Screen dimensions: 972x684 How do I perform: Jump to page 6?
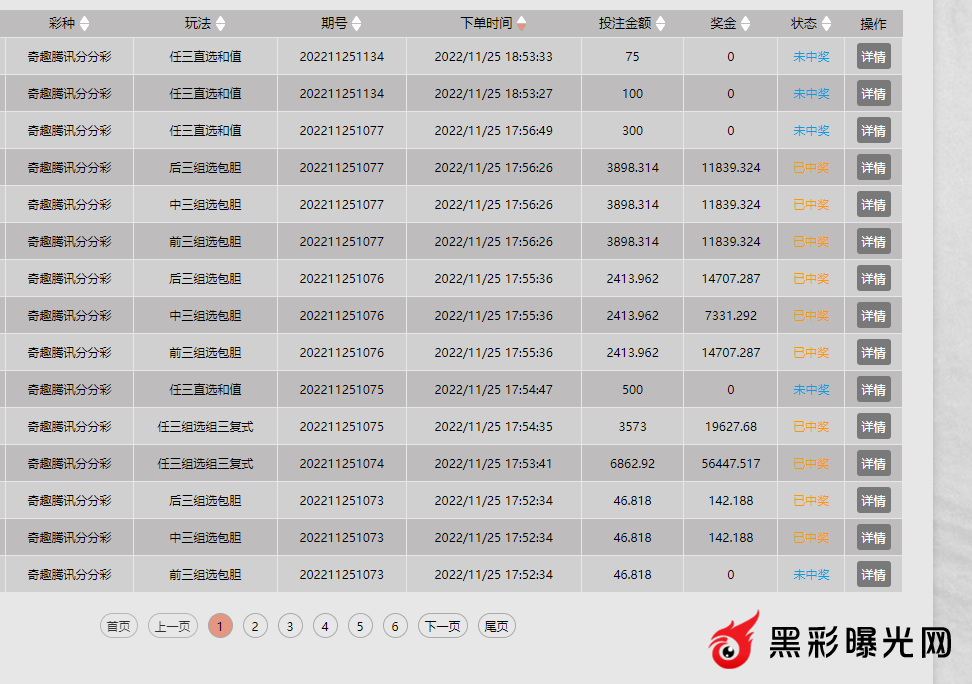395,626
